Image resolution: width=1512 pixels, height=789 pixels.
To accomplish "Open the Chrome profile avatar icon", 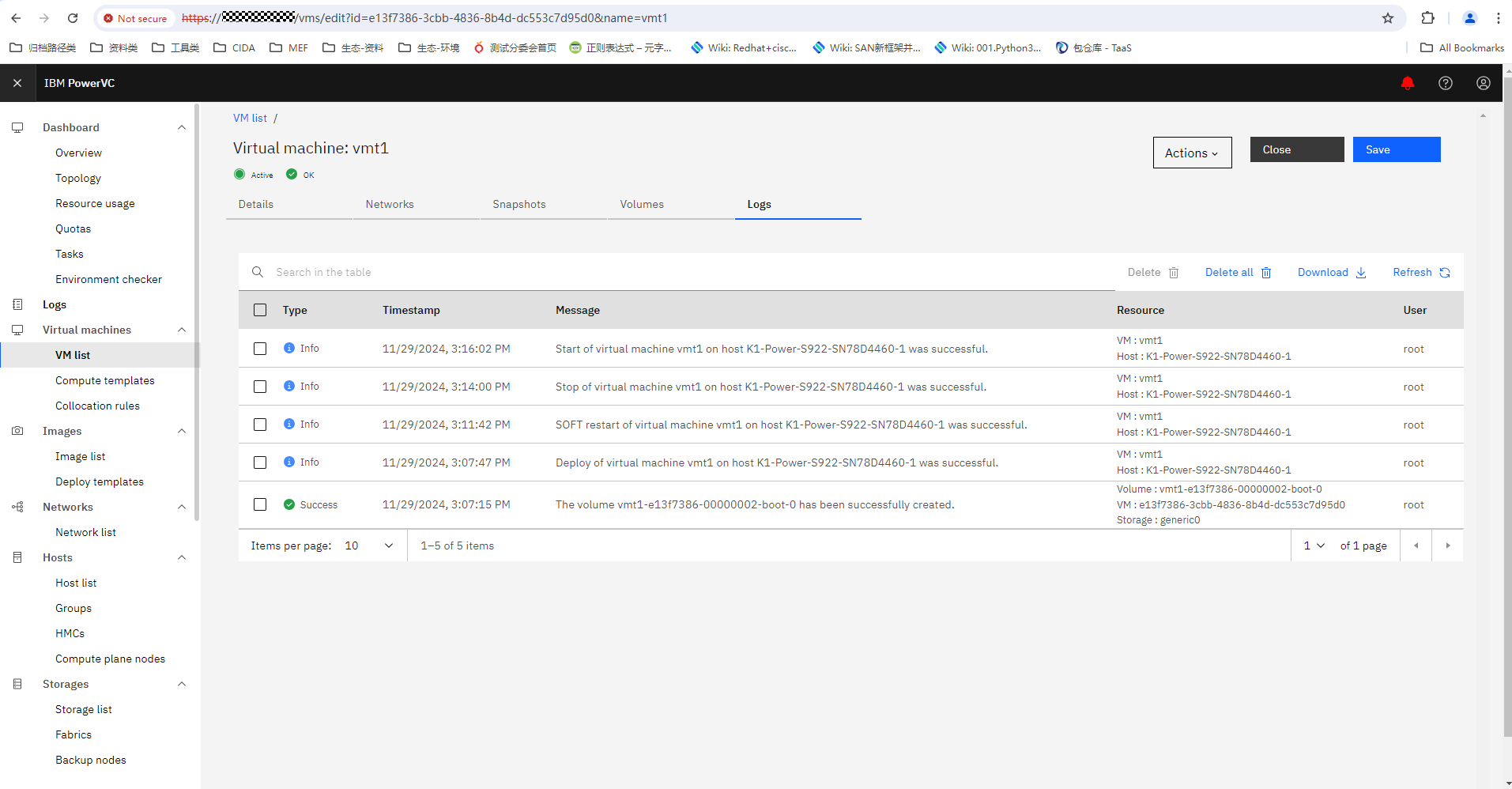I will point(1469,18).
